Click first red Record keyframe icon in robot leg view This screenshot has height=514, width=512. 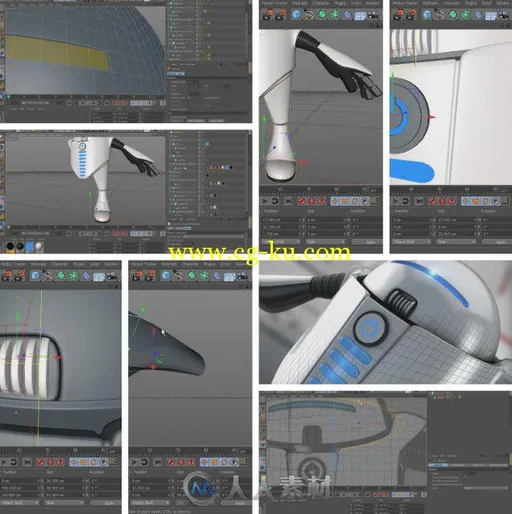(x=302, y=201)
